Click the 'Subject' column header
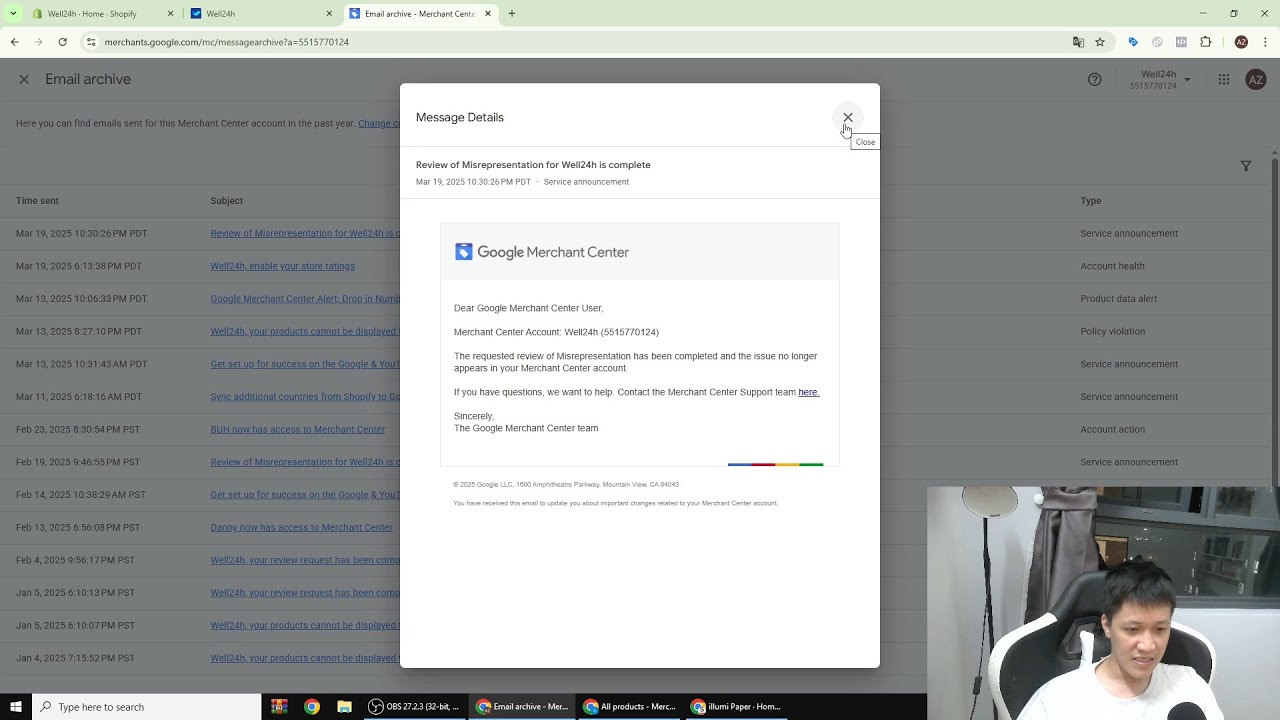 [226, 200]
